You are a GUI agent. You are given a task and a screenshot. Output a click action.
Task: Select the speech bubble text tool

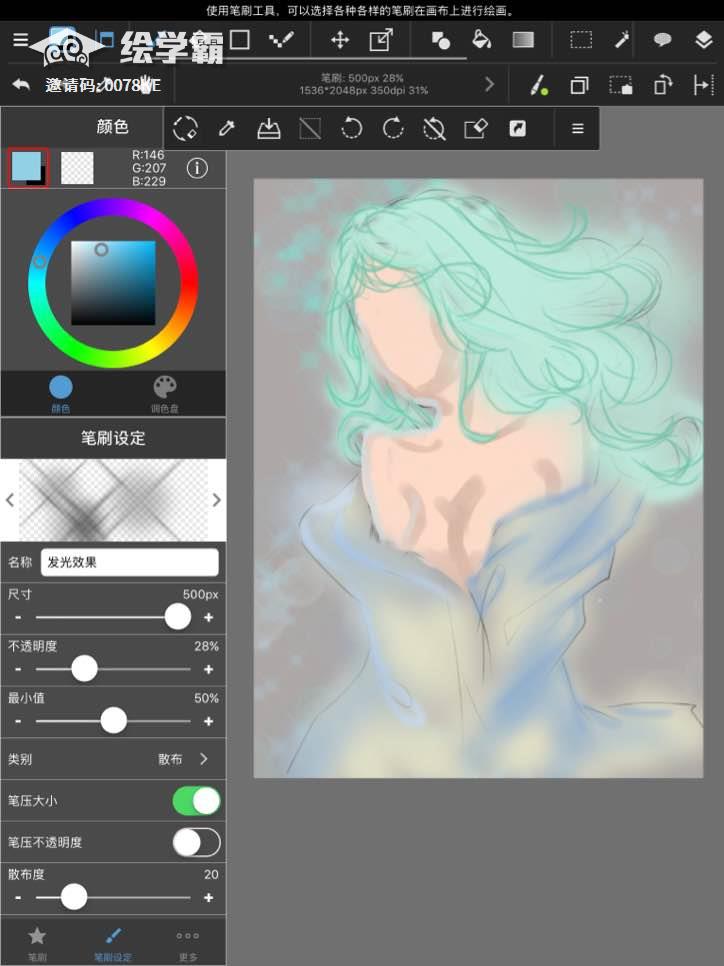point(662,41)
